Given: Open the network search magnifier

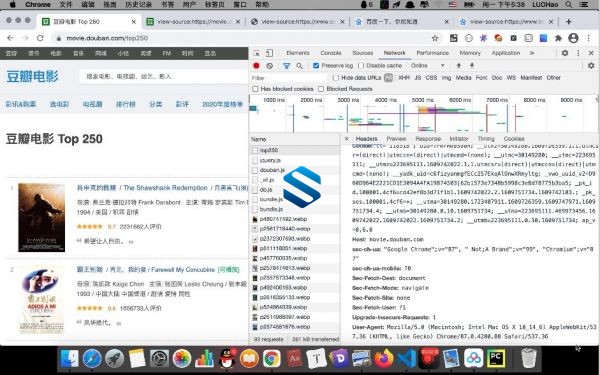Looking at the screenshot, I should tap(300, 66).
